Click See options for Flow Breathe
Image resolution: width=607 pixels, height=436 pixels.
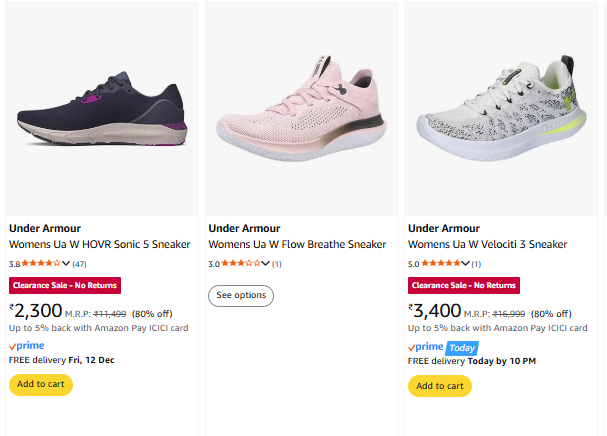tap(241, 295)
